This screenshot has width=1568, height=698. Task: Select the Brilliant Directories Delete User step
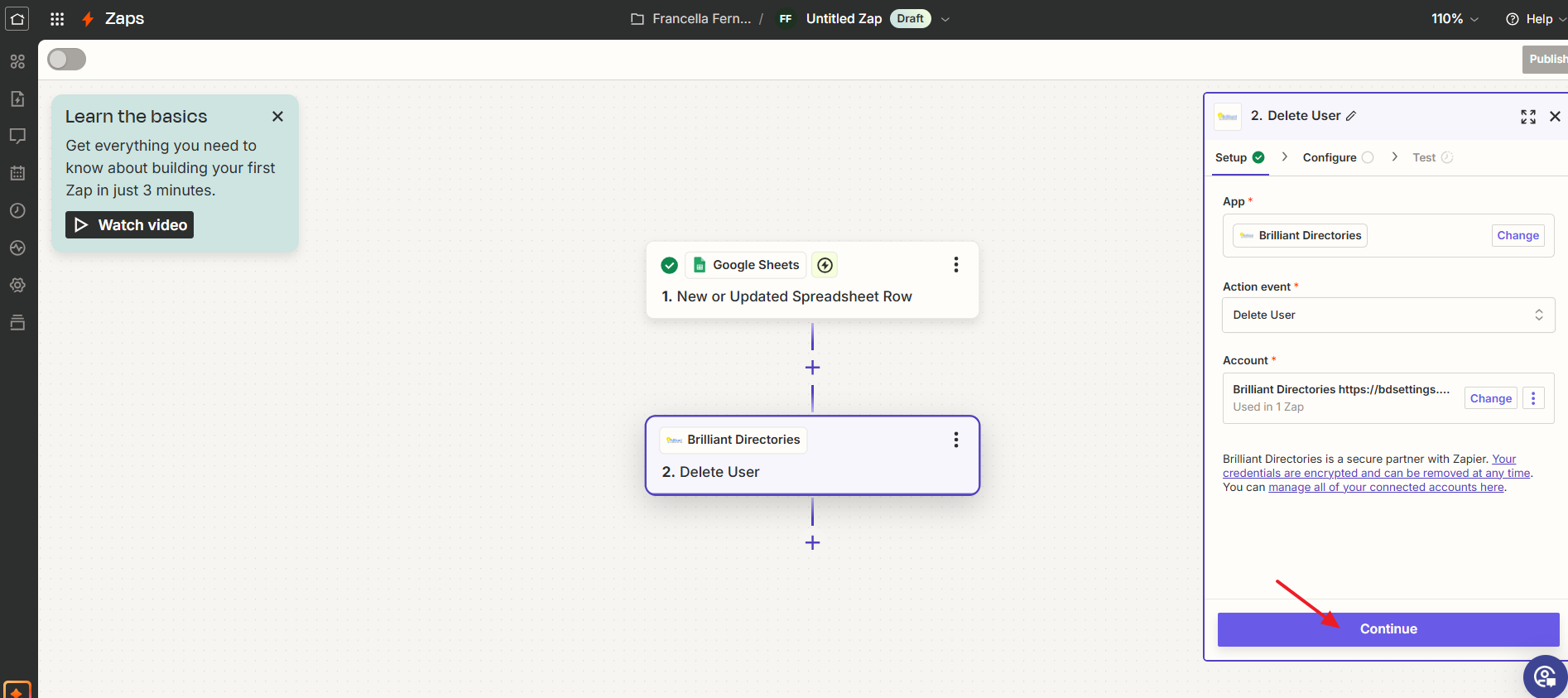click(812, 455)
